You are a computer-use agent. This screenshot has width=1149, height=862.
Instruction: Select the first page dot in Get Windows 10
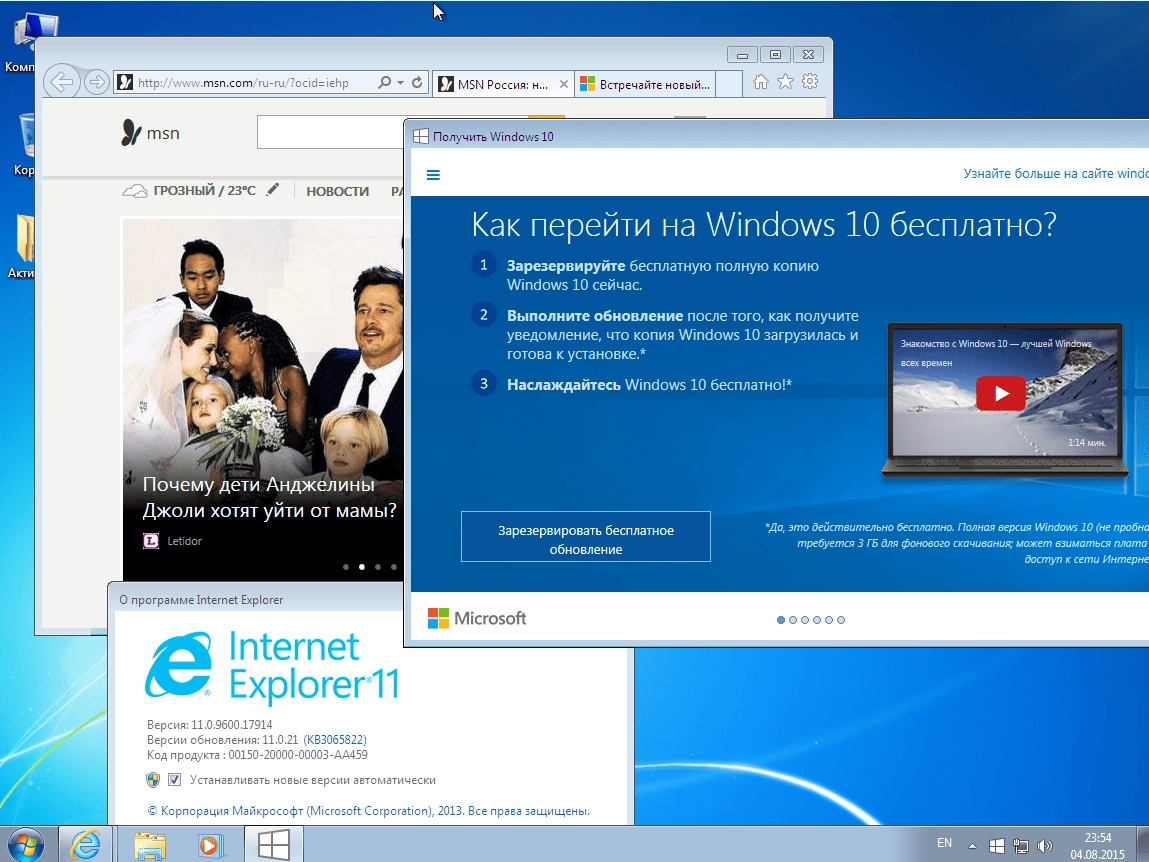pyautogui.click(x=781, y=620)
